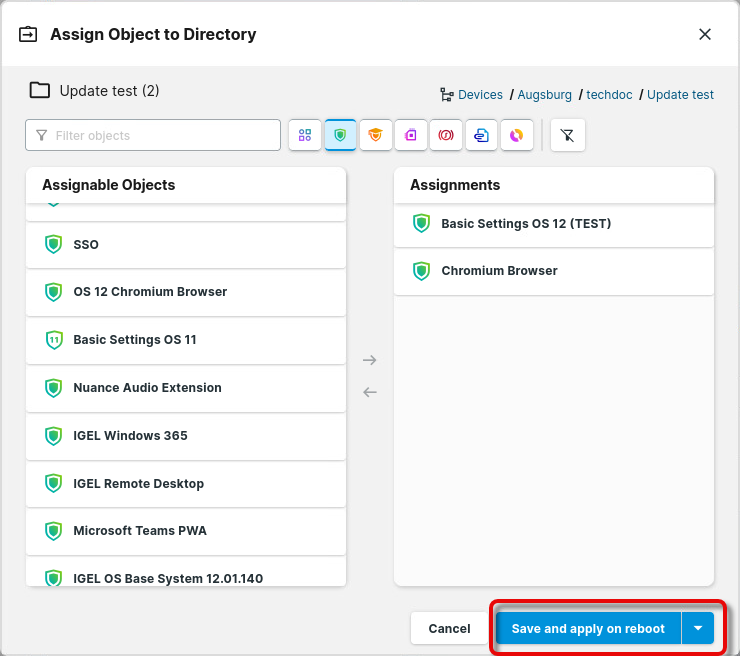Click the left arrow to remove assignment
Viewport: 740px width, 656px height.
[x=370, y=392]
